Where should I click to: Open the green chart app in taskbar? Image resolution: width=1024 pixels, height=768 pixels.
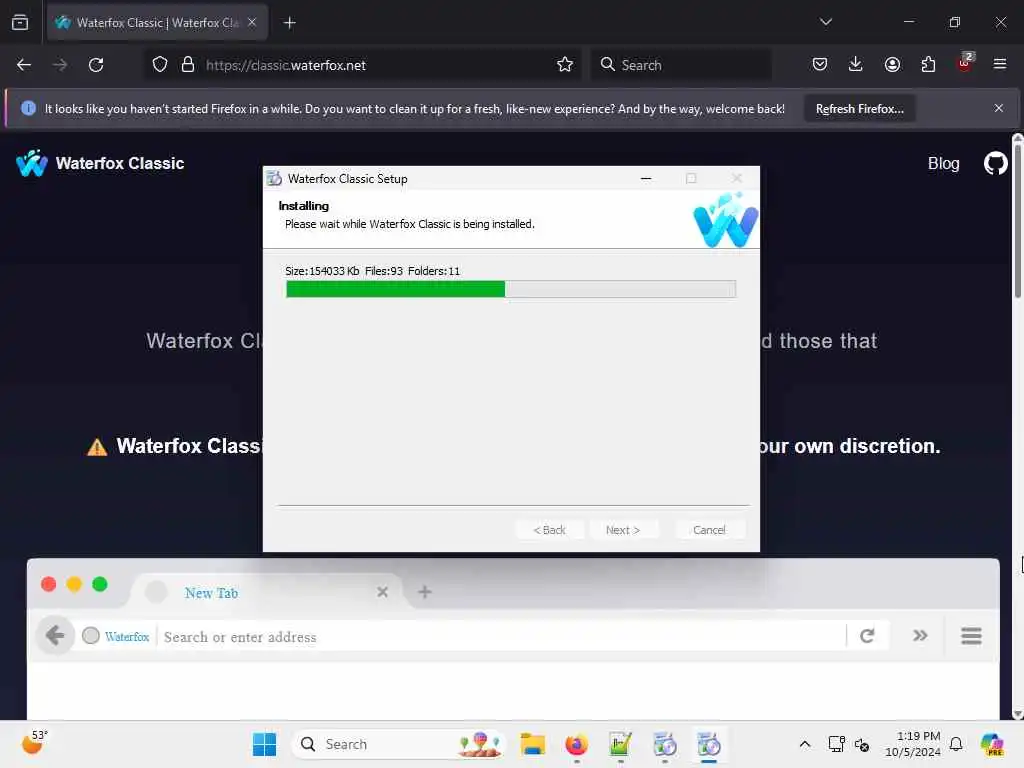coord(620,744)
